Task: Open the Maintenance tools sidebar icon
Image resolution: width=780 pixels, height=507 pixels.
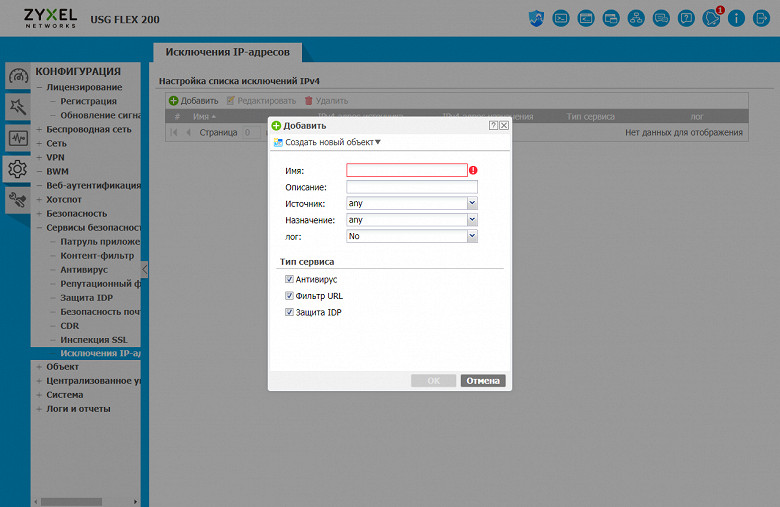Action: point(18,200)
